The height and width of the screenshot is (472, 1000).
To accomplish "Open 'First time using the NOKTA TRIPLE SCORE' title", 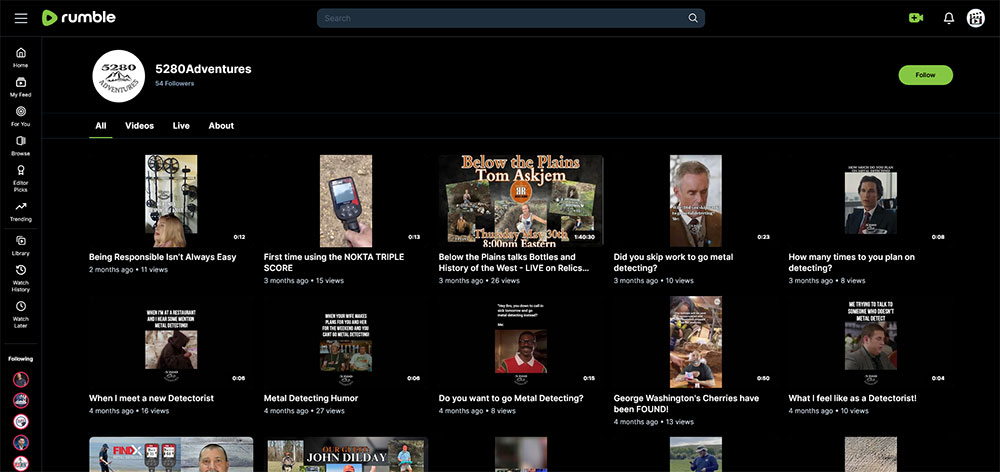I will pos(334,262).
